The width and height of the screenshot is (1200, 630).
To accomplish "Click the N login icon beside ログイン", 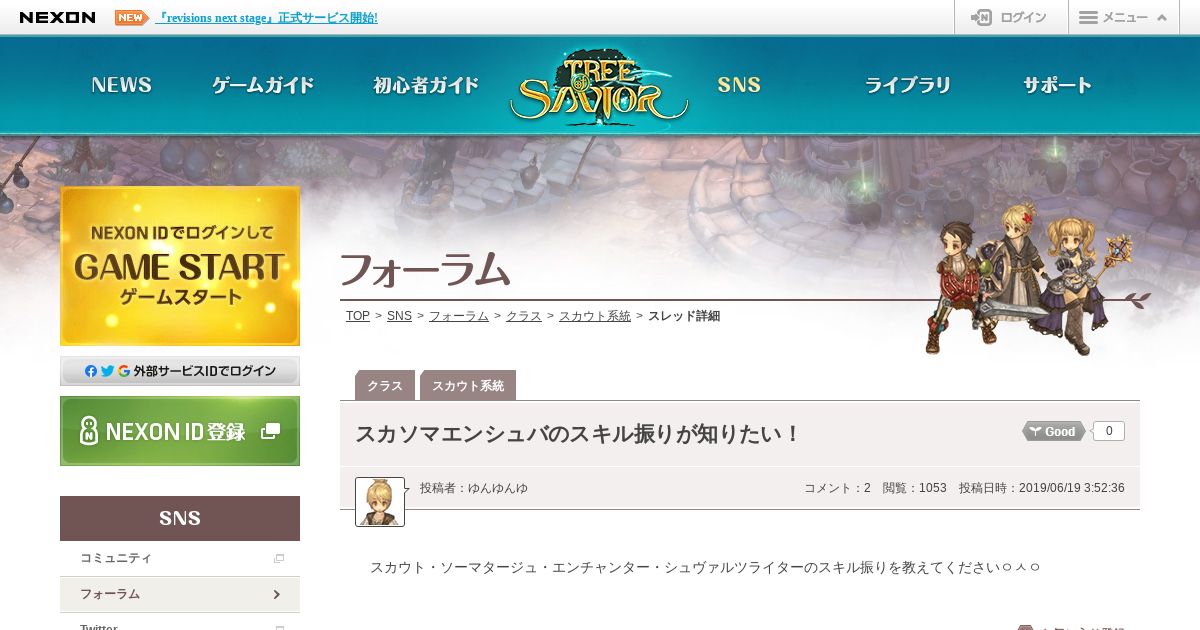I will tap(982, 17).
